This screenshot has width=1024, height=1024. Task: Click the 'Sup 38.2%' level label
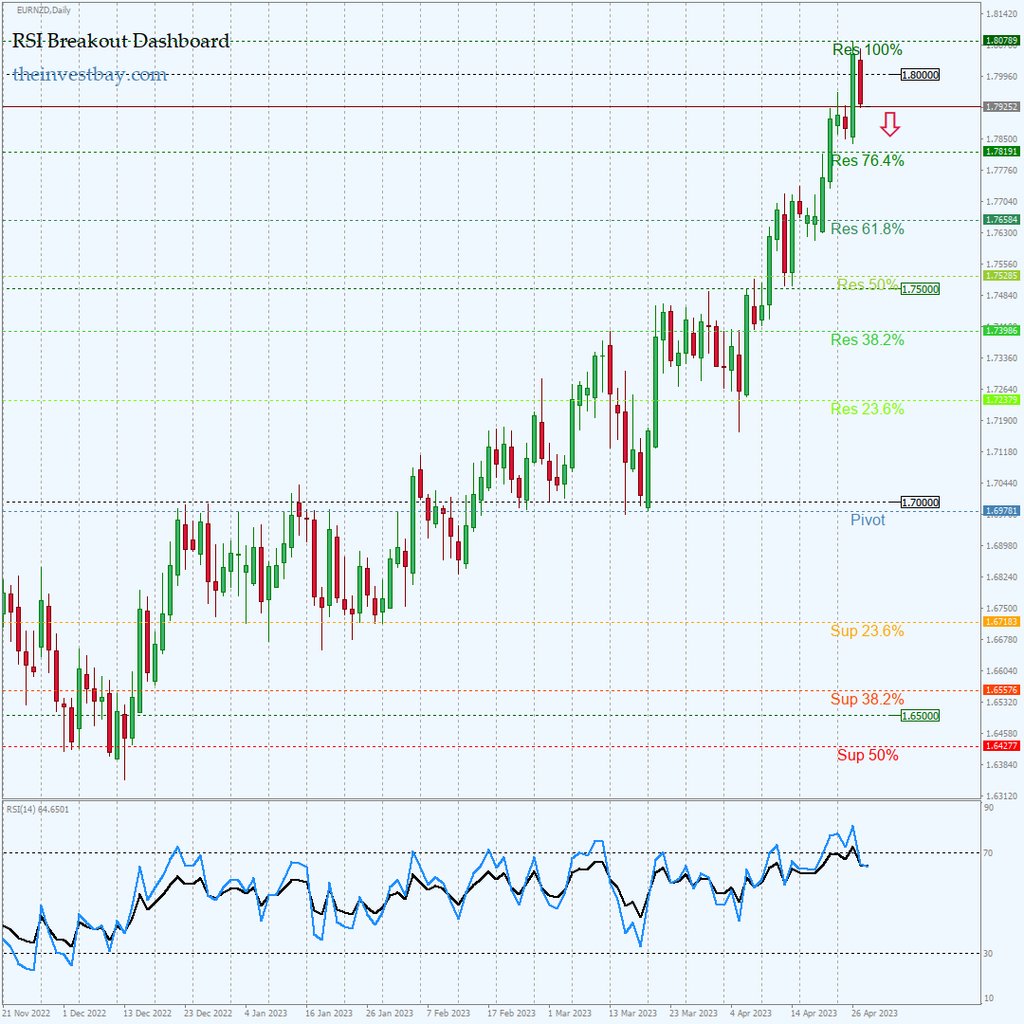(x=867, y=699)
